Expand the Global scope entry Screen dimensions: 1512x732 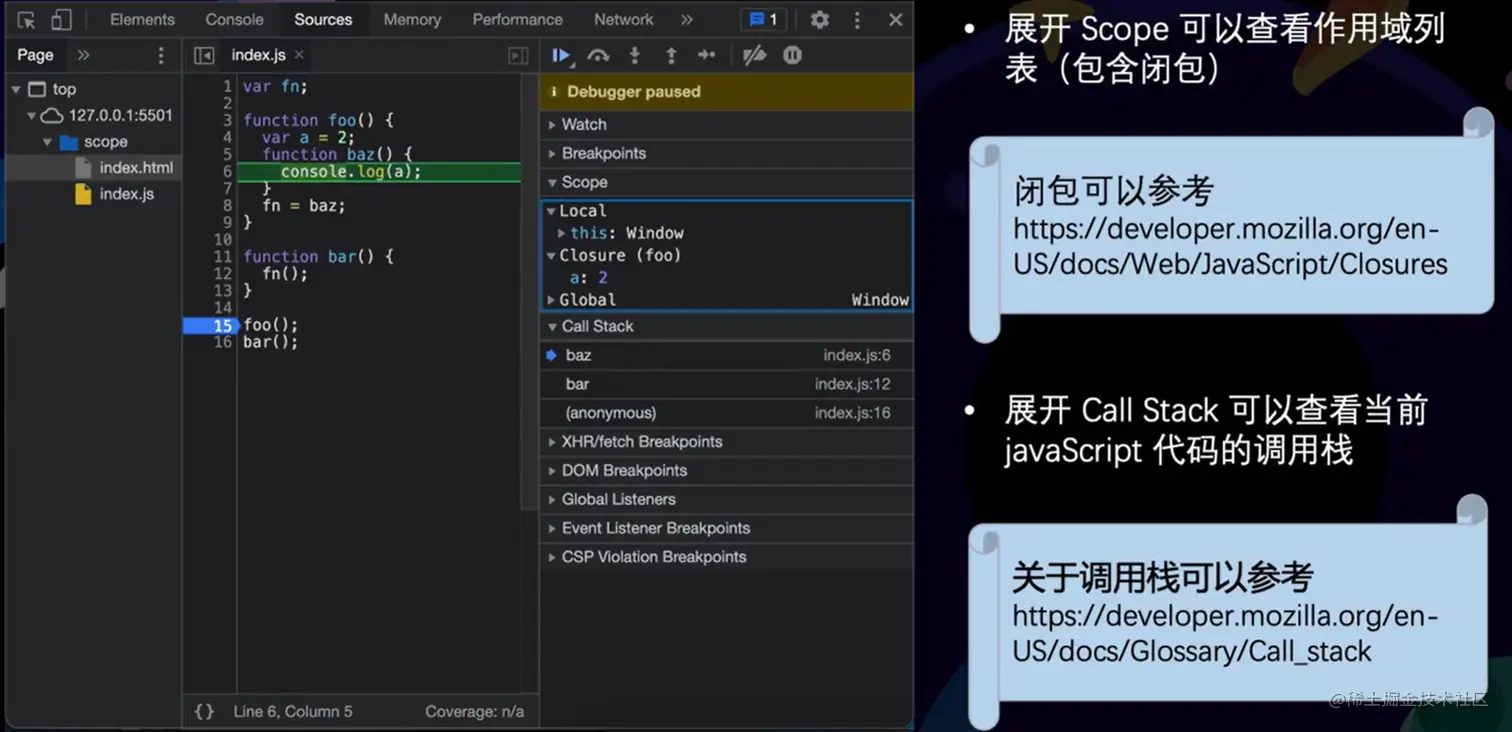point(551,299)
